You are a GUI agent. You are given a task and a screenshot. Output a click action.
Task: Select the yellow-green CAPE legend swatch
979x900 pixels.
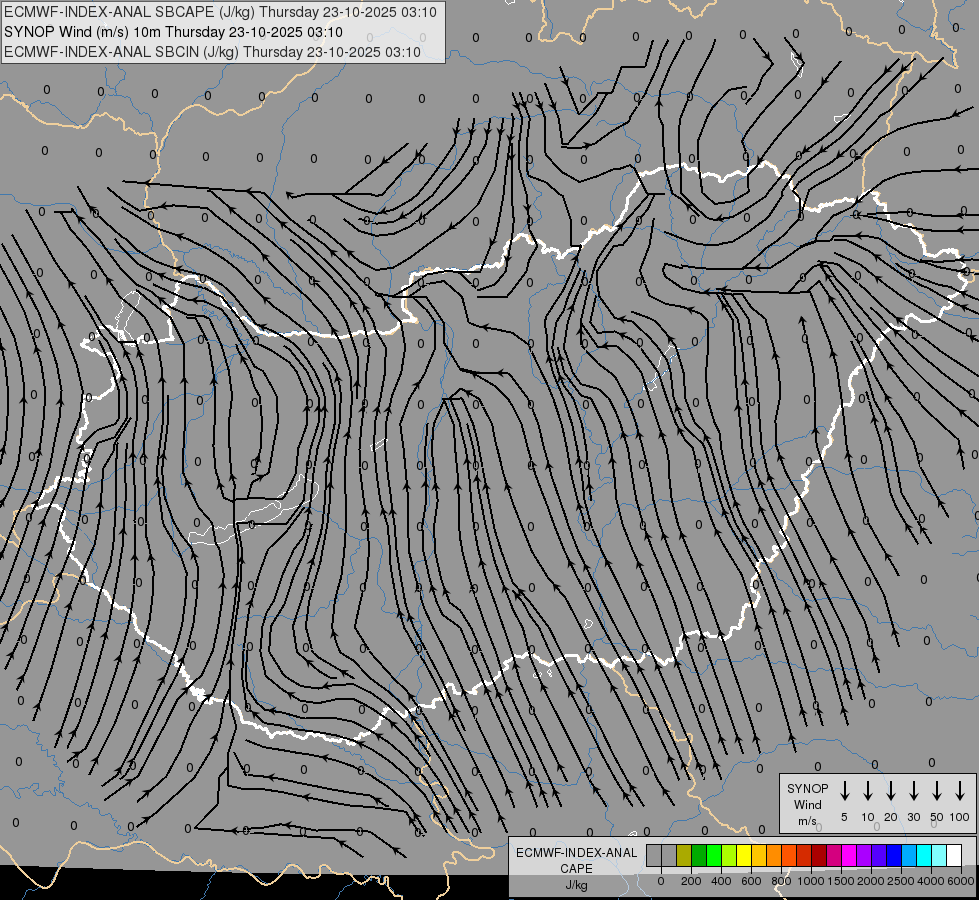point(729,855)
